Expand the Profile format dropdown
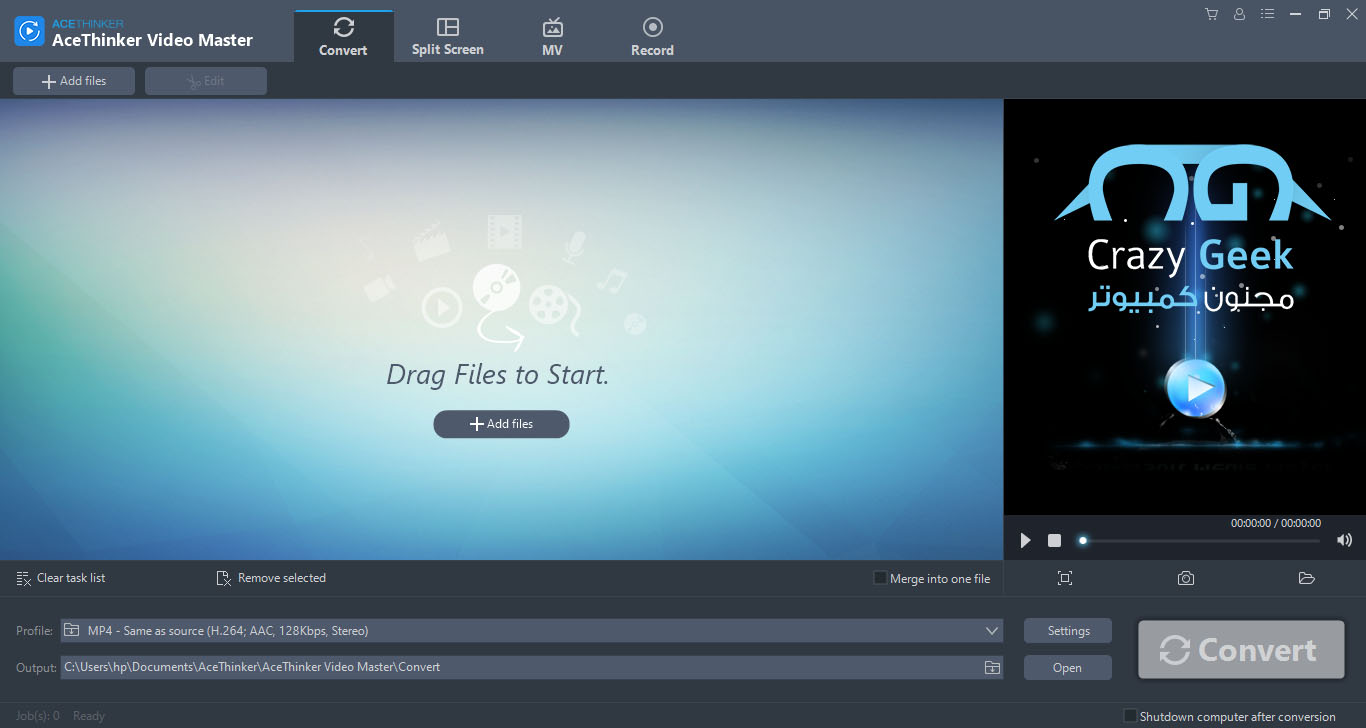The width and height of the screenshot is (1366, 728). (991, 631)
